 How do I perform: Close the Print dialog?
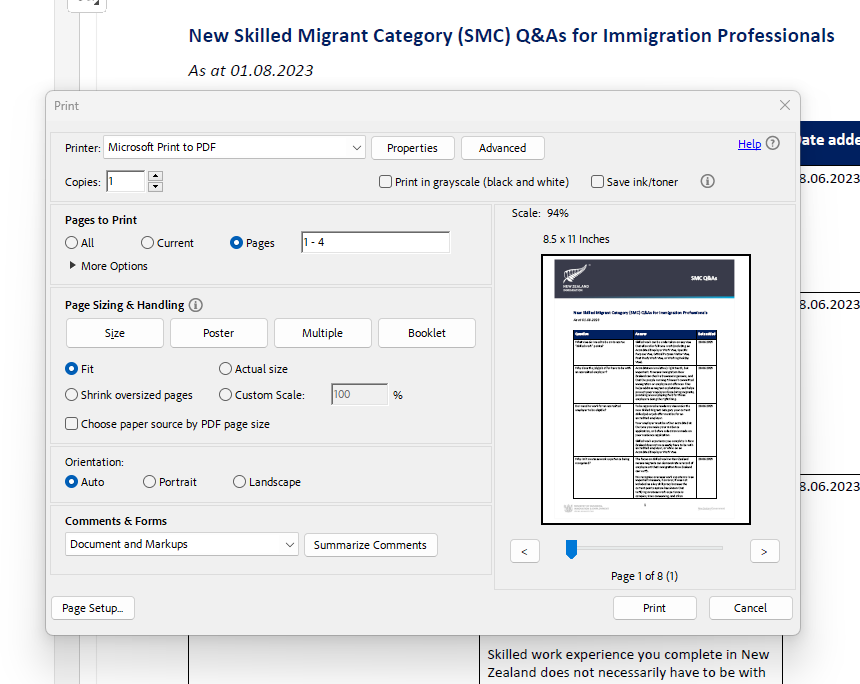[x=785, y=105]
